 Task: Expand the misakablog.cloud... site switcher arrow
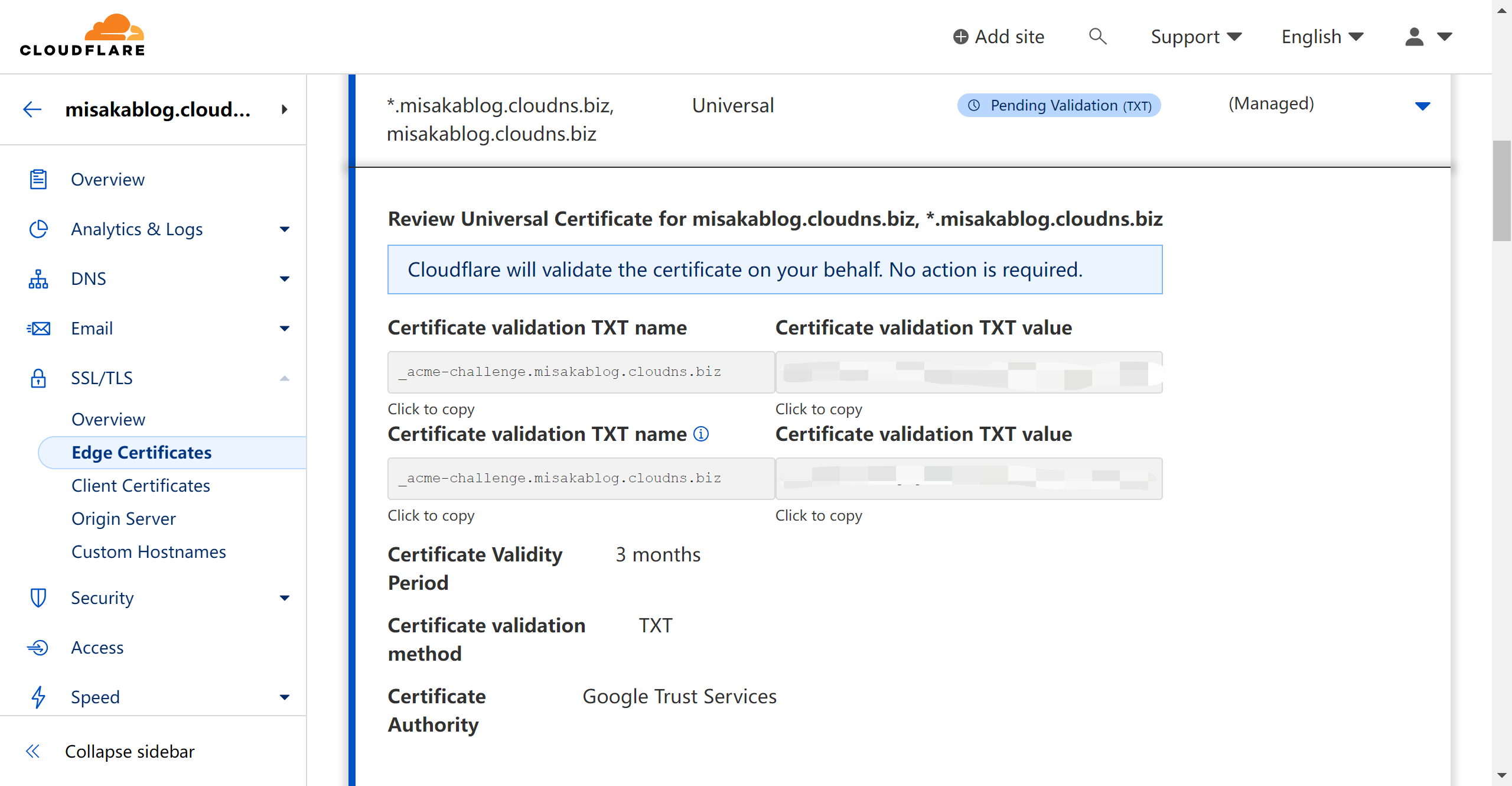pyautogui.click(x=285, y=109)
